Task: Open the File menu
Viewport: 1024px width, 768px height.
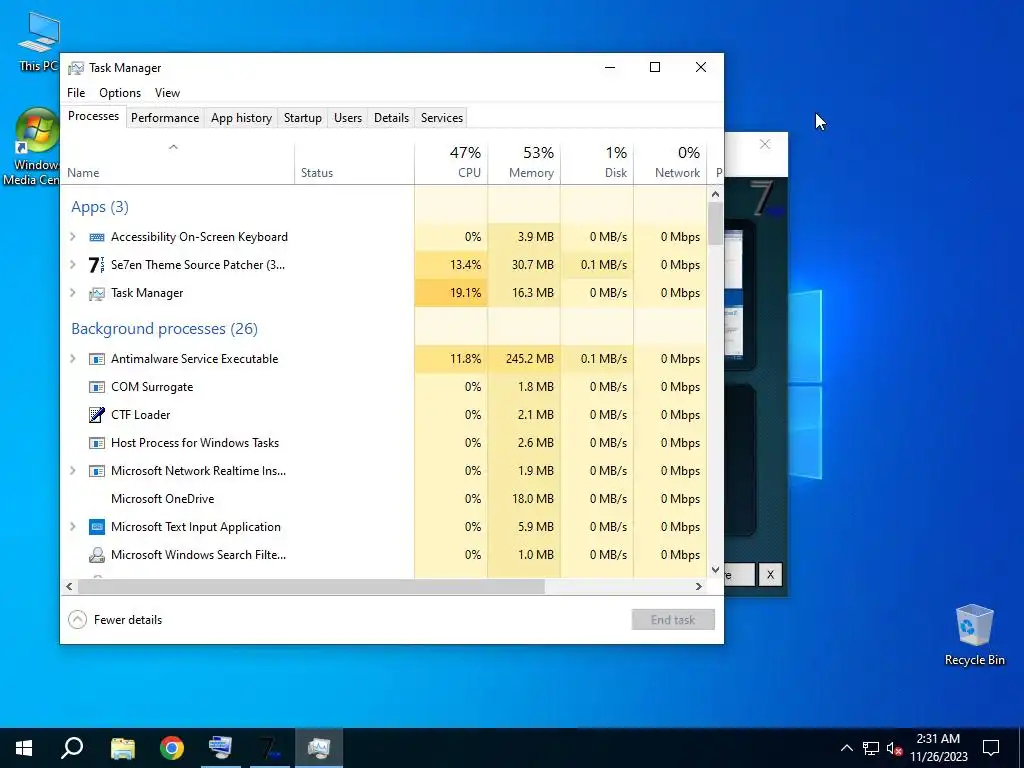Action: coord(76,93)
